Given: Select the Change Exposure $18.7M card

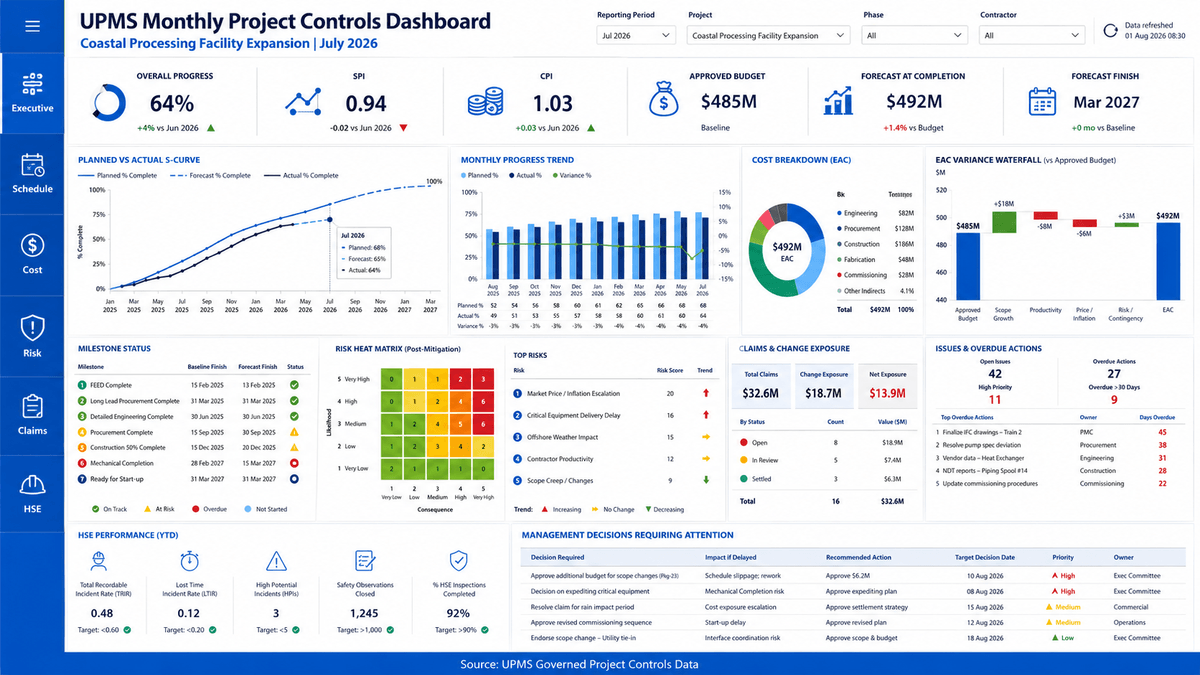Looking at the screenshot, I should [822, 384].
